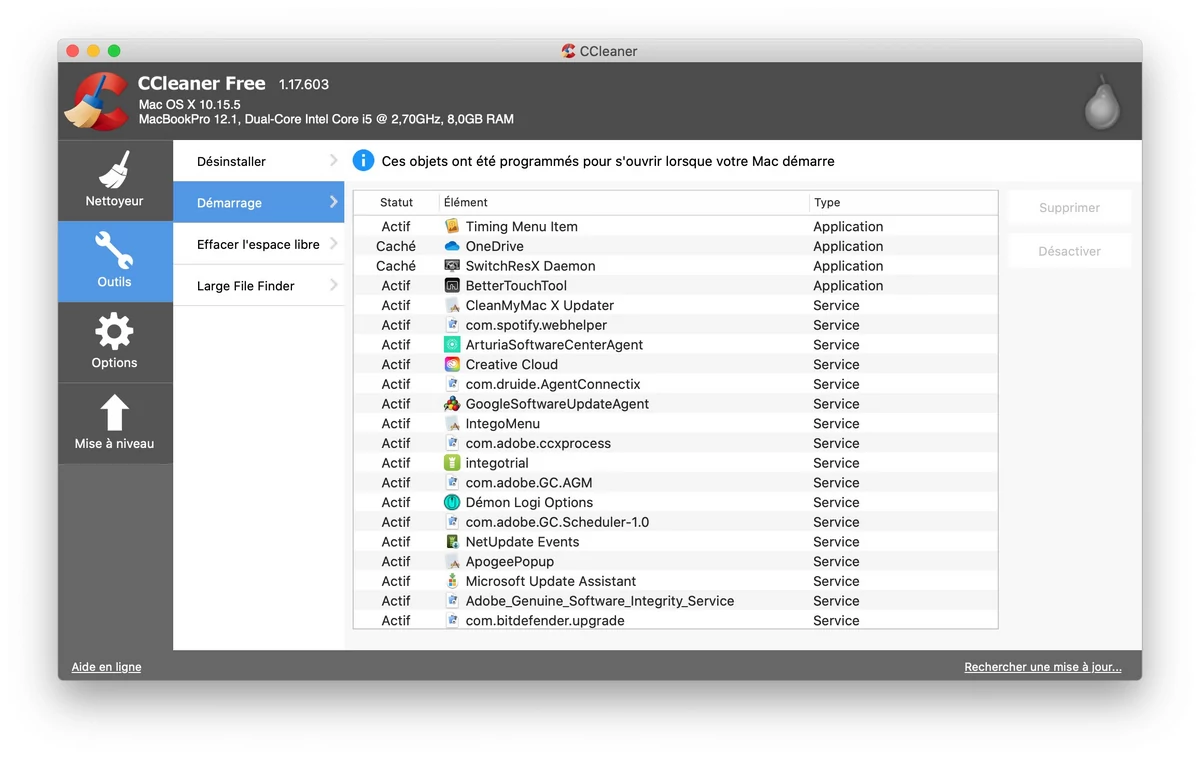Click the ApogeePopup icon
Viewport: 1200px width, 757px height.
(x=452, y=561)
